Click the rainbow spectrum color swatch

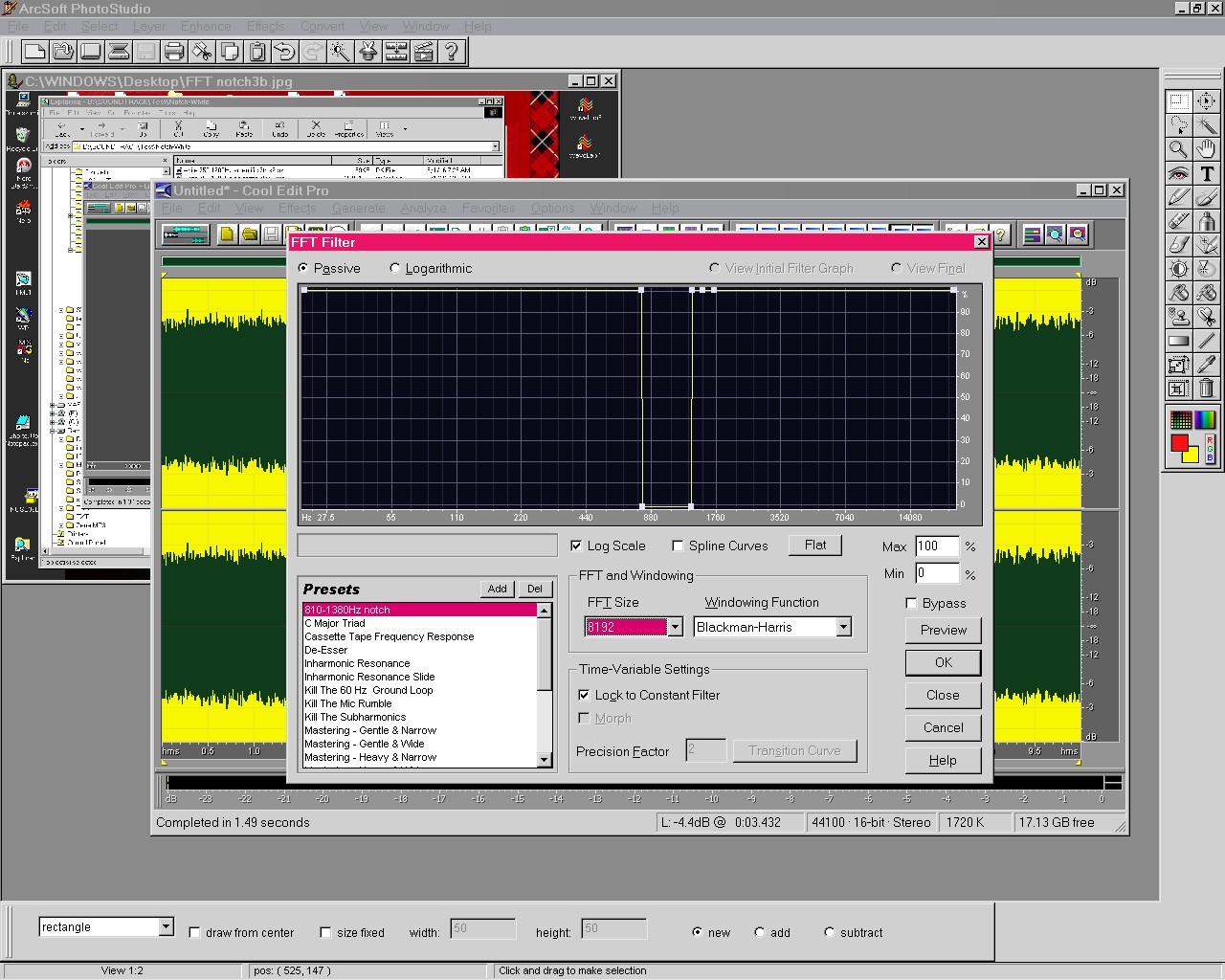pos(1205,419)
